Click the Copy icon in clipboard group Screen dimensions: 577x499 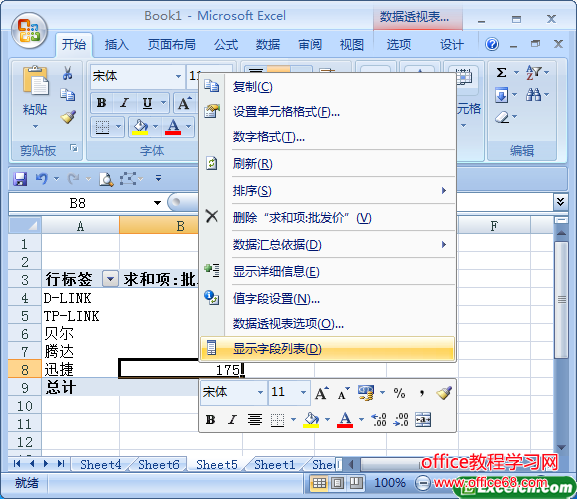point(68,95)
